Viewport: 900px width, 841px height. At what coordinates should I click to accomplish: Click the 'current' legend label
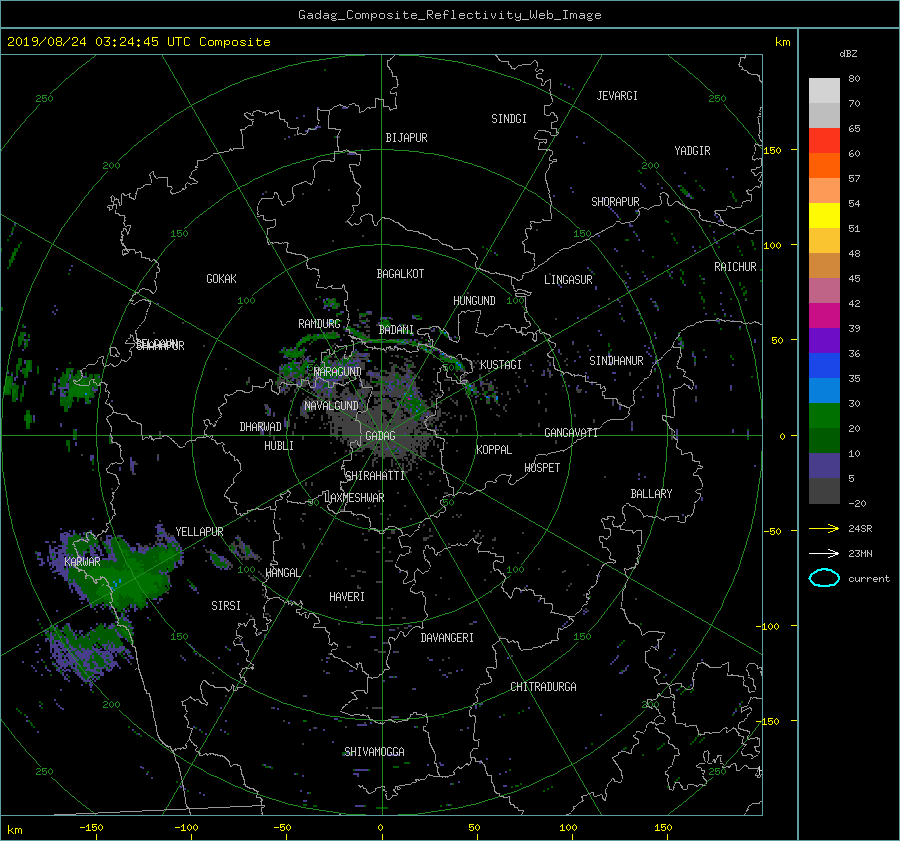869,579
